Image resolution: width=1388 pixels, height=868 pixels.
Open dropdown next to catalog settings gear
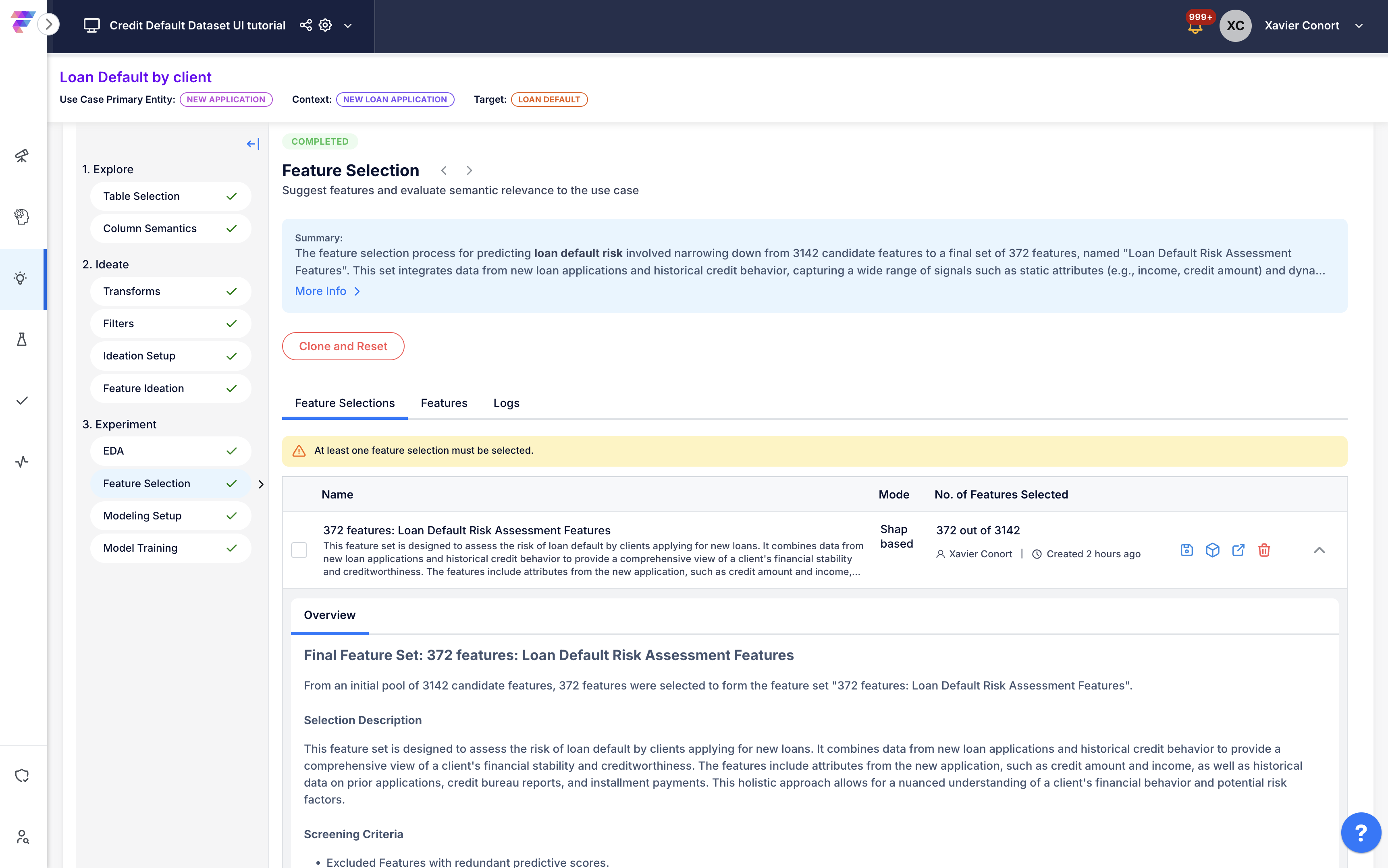[x=348, y=25]
